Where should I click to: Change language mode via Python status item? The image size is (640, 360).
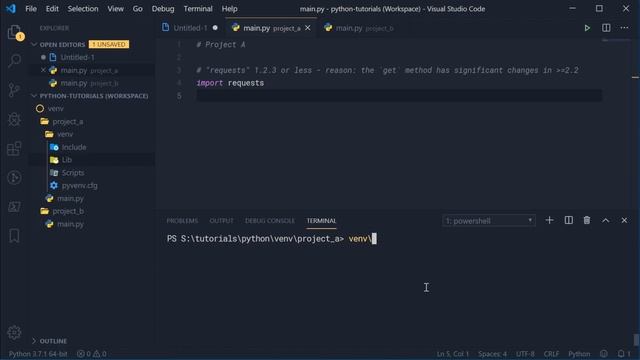(579, 354)
